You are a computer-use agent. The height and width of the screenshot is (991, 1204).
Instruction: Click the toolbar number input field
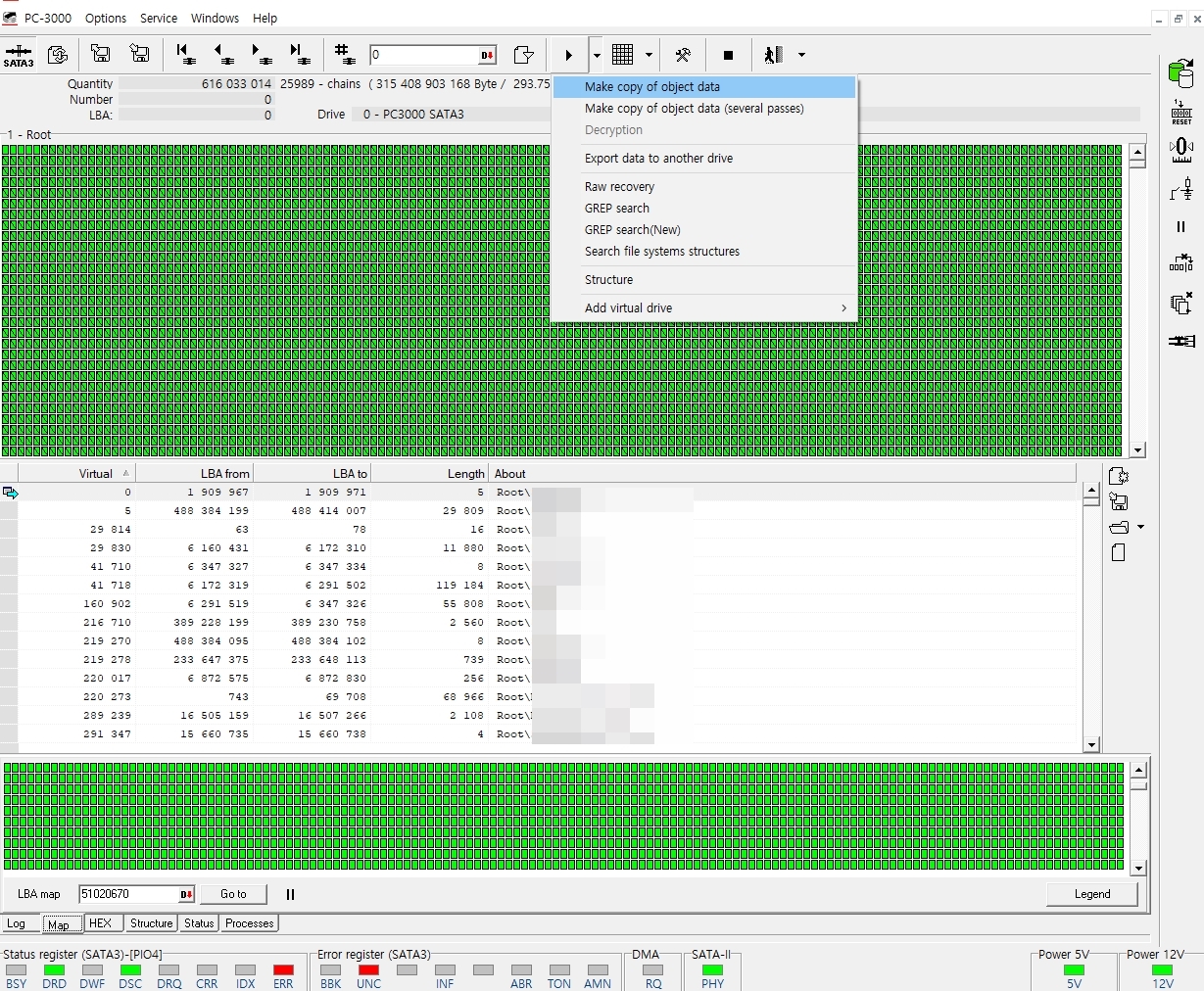click(x=425, y=55)
